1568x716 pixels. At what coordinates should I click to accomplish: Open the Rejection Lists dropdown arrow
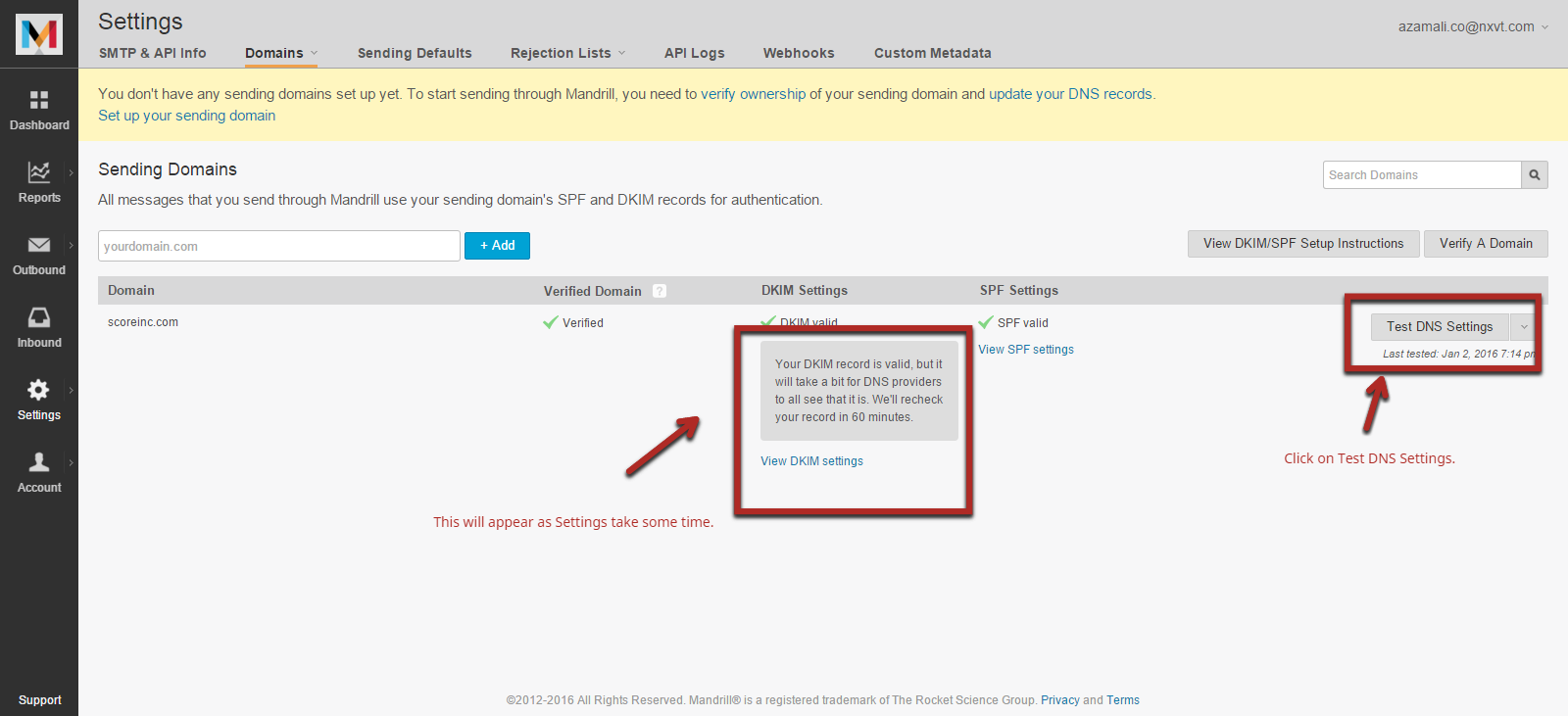click(x=621, y=53)
